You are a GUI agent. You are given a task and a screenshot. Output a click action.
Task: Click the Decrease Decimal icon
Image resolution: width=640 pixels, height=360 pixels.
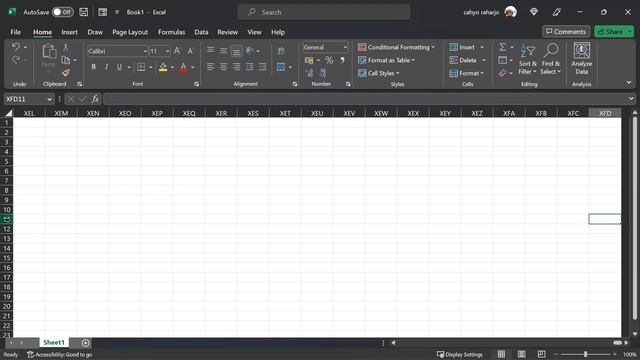pos(323,73)
